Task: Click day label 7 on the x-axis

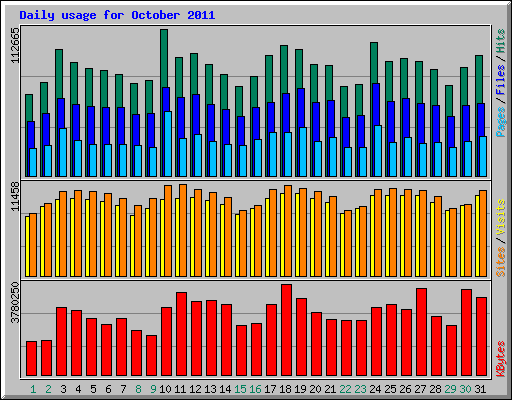Action: pos(123,389)
